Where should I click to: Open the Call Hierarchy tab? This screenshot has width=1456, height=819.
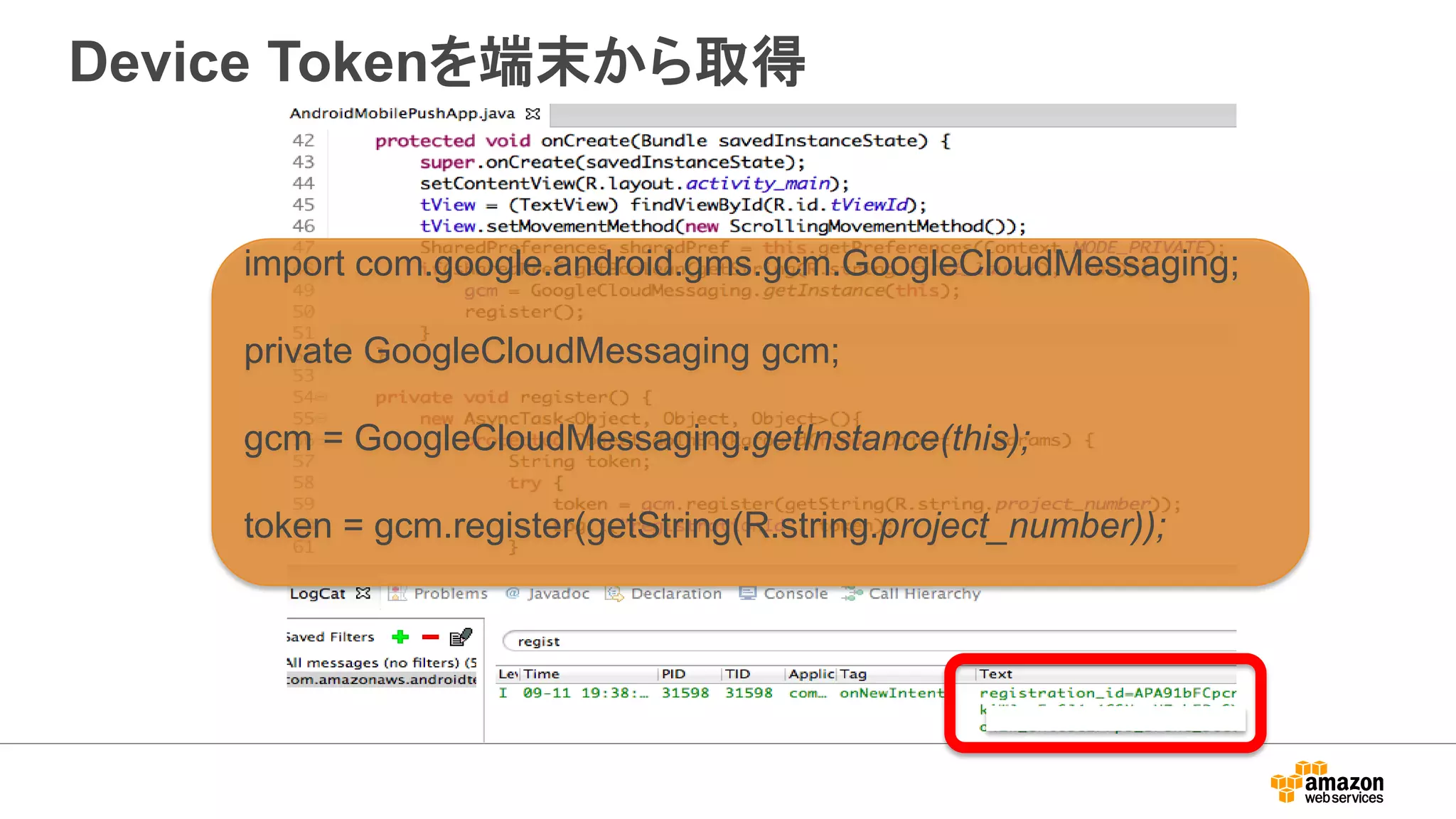pos(924,594)
